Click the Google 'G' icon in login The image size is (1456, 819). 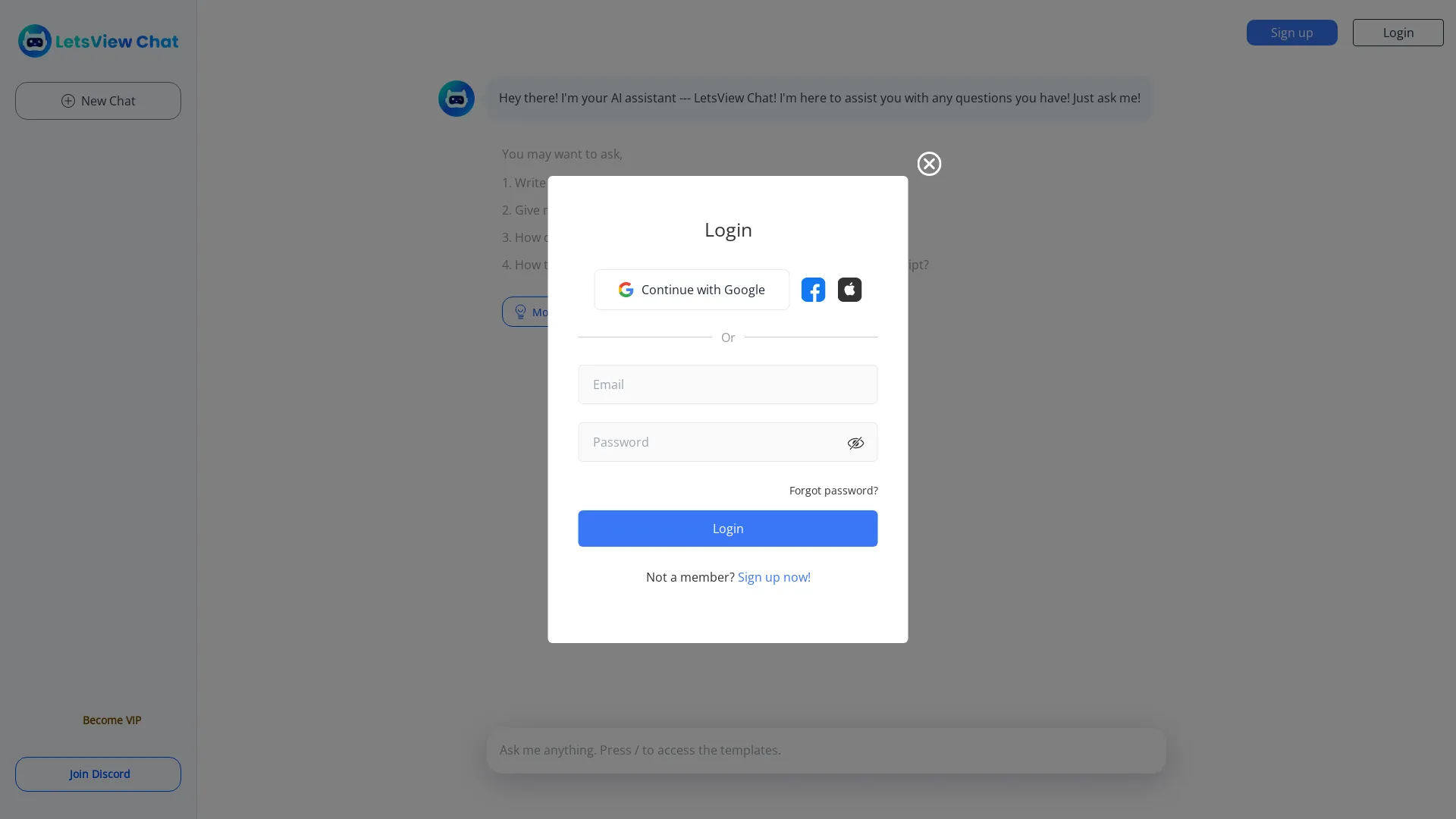click(625, 289)
